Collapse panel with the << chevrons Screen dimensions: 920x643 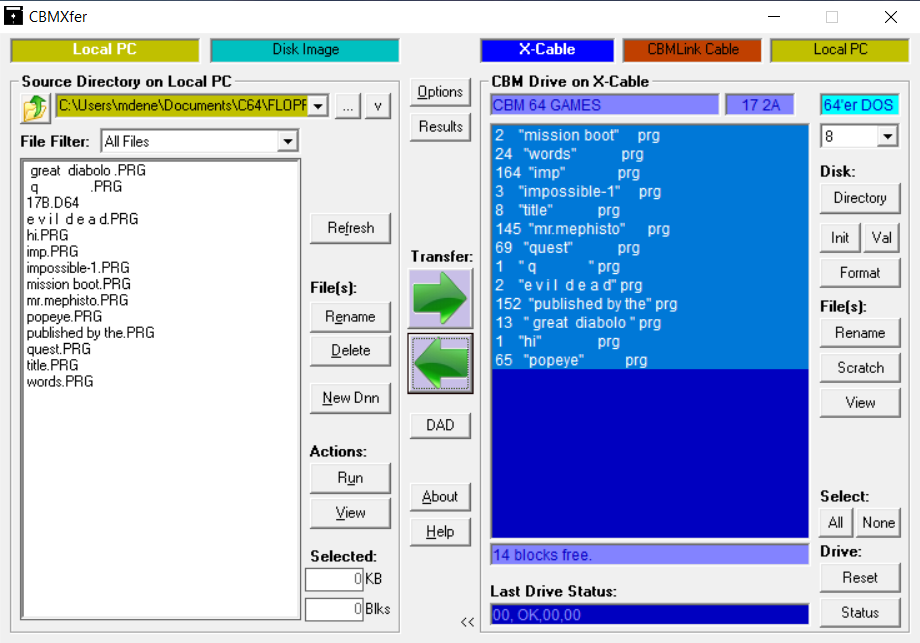click(x=467, y=622)
